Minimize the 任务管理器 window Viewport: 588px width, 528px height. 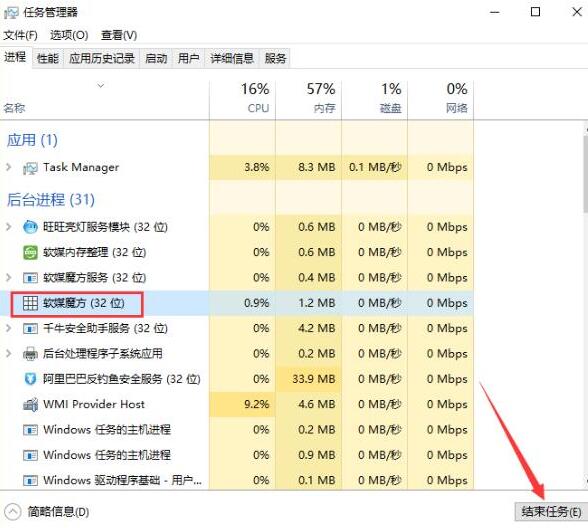tap(495, 12)
